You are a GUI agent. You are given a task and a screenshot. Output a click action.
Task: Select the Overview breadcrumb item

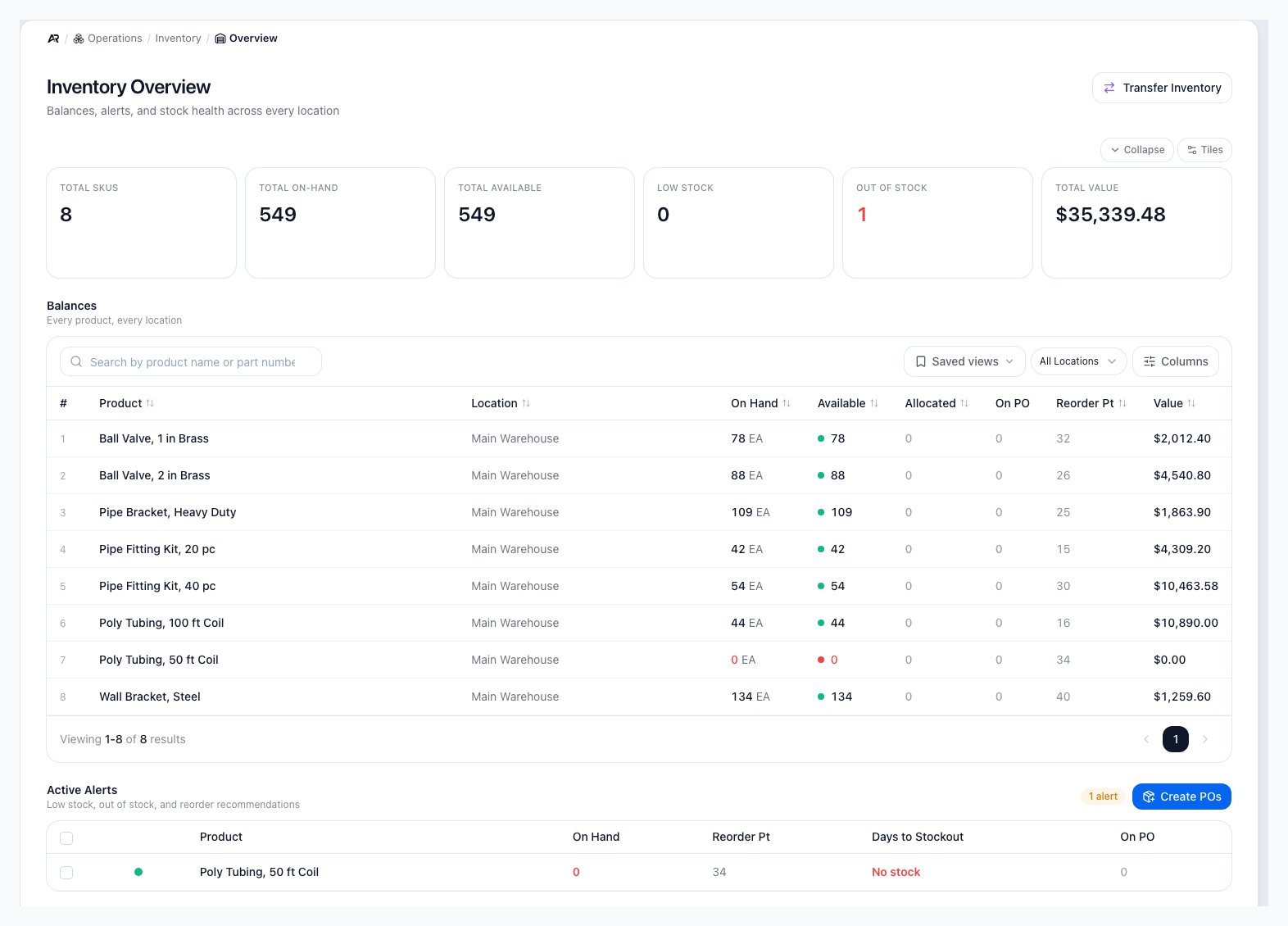coord(246,39)
